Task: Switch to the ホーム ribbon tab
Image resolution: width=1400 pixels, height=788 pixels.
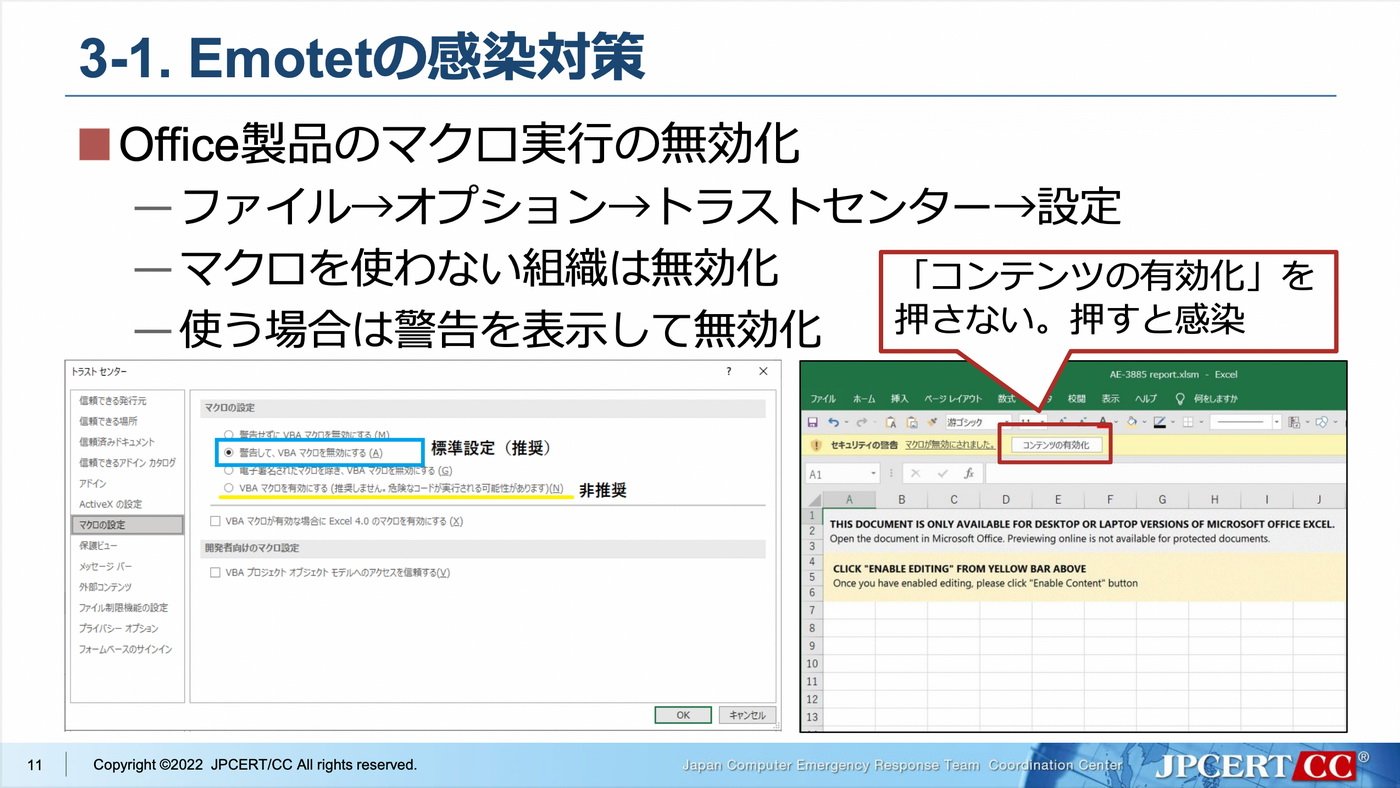Action: (x=864, y=398)
